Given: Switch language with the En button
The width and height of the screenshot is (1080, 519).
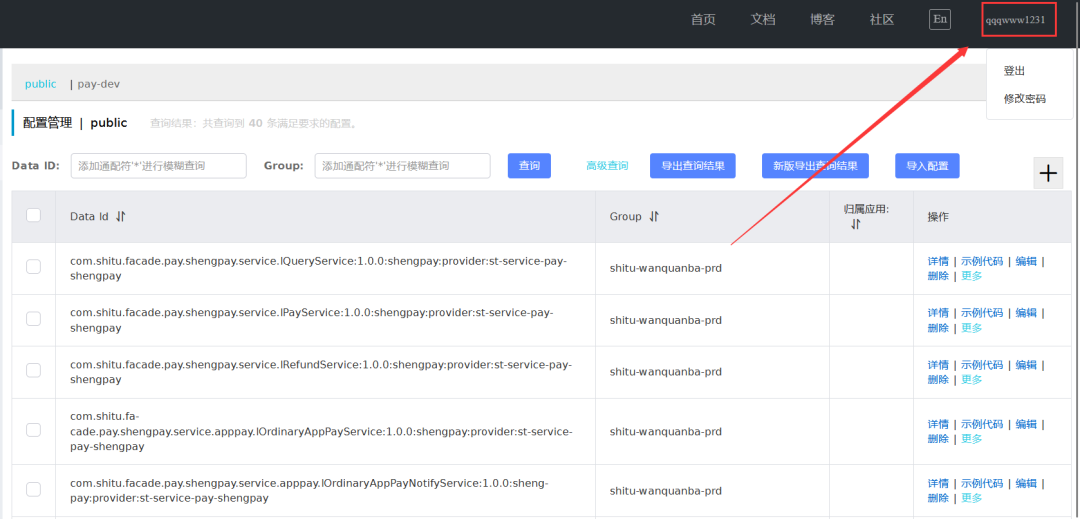Looking at the screenshot, I should (939, 19).
